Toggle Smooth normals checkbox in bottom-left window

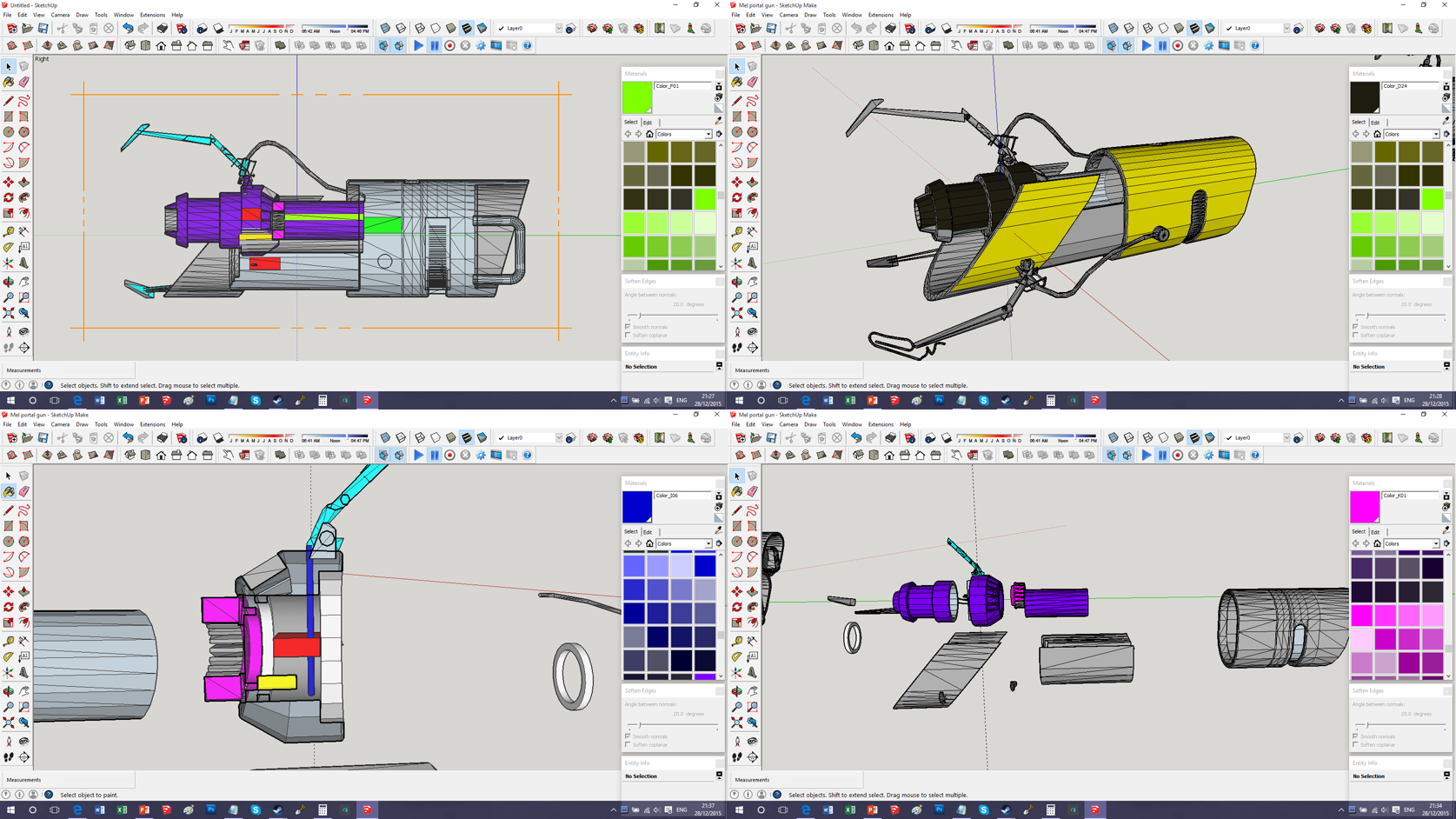(x=628, y=736)
